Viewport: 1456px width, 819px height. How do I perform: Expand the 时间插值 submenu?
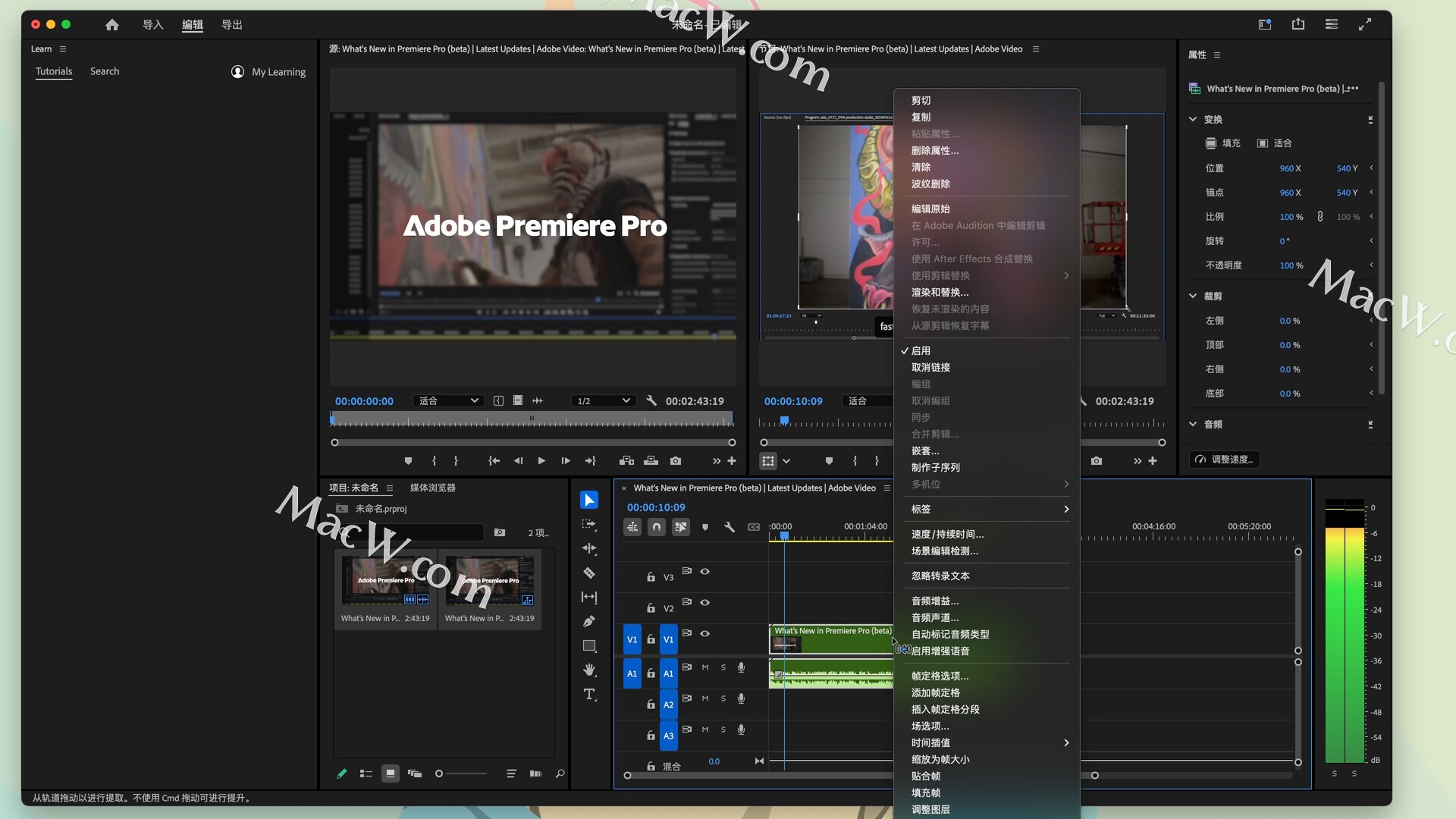[x=987, y=742]
